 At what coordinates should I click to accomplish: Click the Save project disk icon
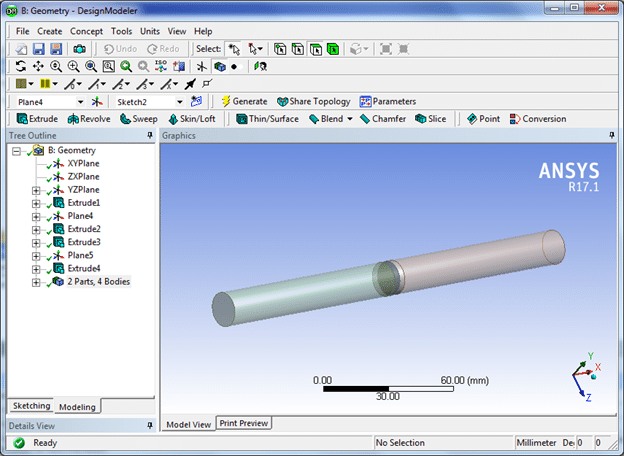tap(39, 48)
